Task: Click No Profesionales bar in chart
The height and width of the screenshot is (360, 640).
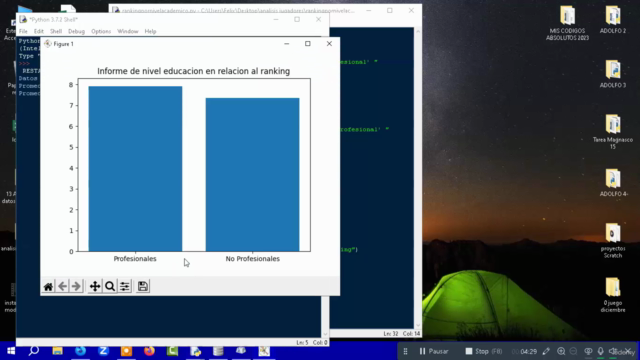Action: pos(252,175)
